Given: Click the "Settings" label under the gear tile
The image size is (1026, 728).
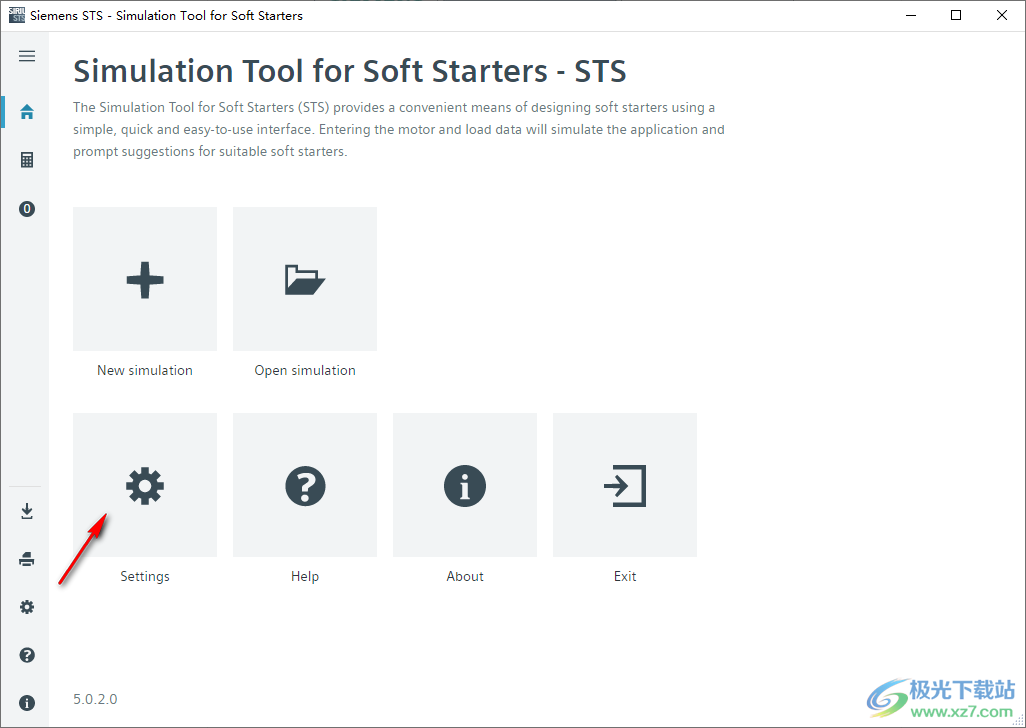Looking at the screenshot, I should (x=145, y=576).
